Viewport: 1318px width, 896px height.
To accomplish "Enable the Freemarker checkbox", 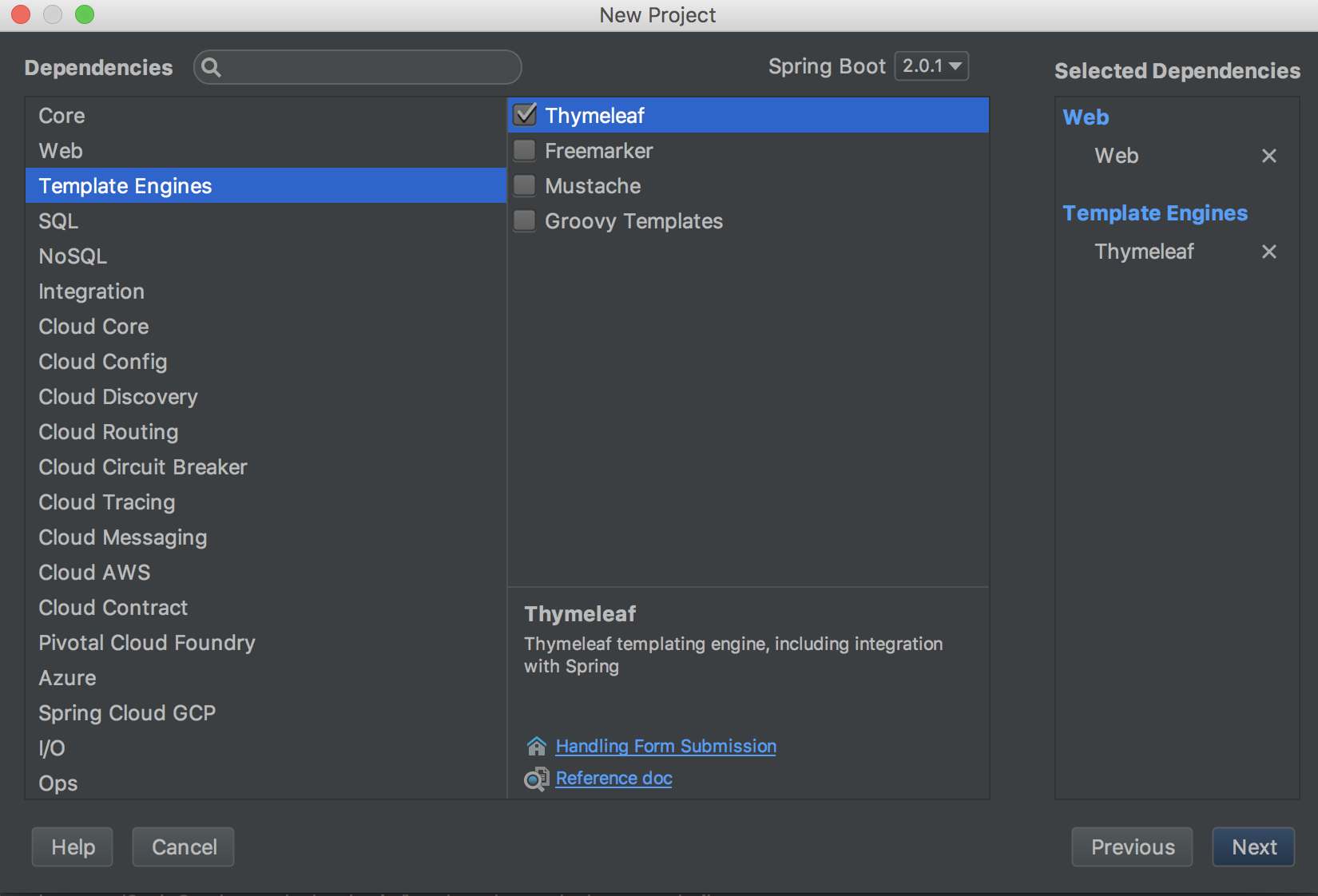I will pyautogui.click(x=525, y=150).
